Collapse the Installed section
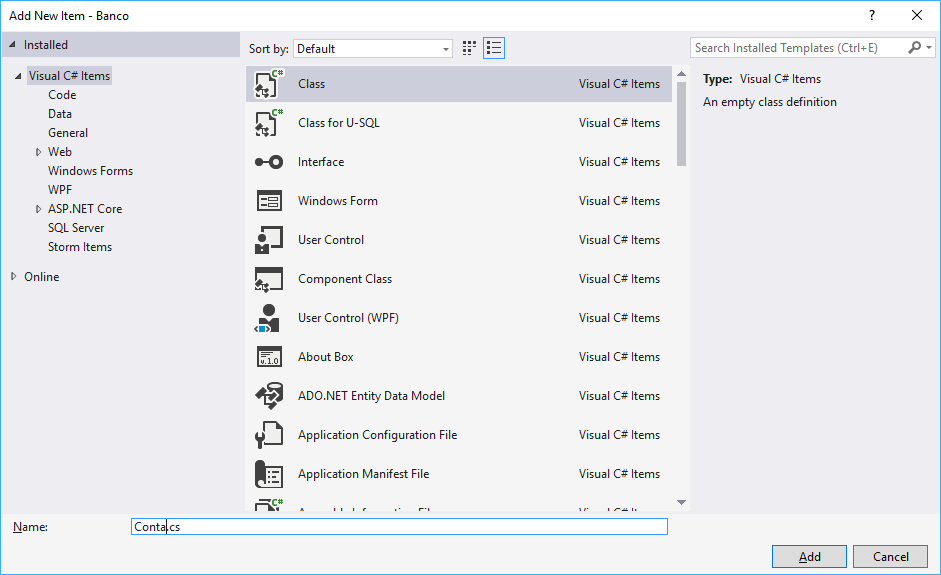The width and height of the screenshot is (941, 575). click(x=12, y=44)
